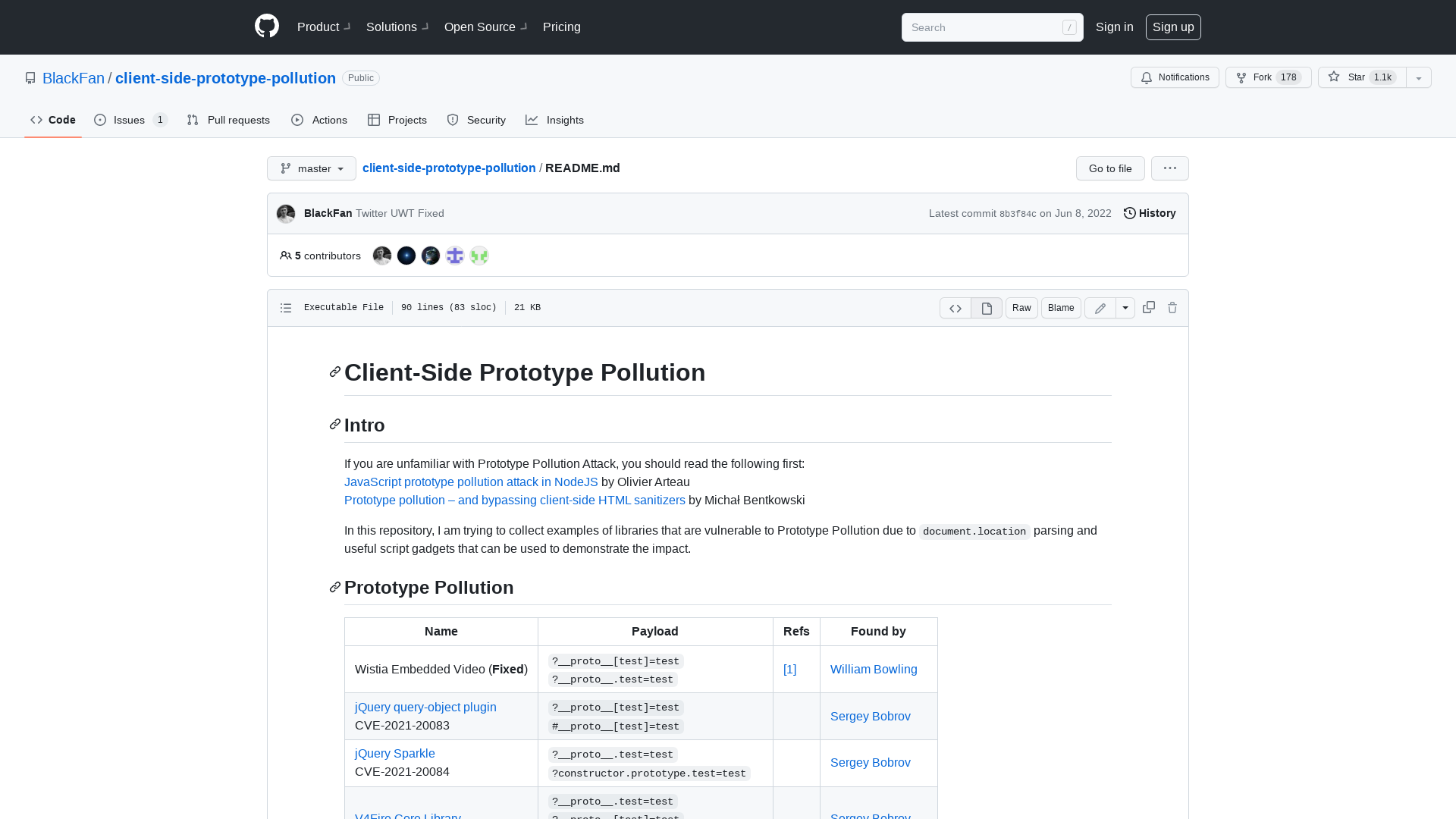Image resolution: width=1456 pixels, height=819 pixels.
Task: Open the fourth contributor avatar
Action: coord(455,256)
